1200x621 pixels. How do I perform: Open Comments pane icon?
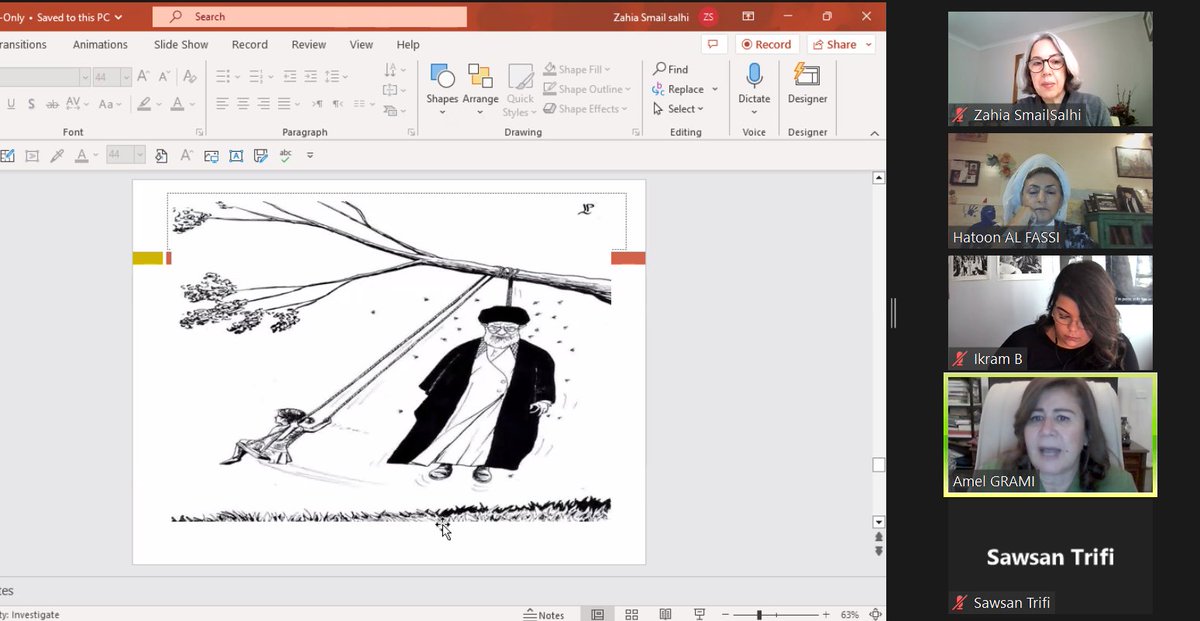click(x=713, y=45)
